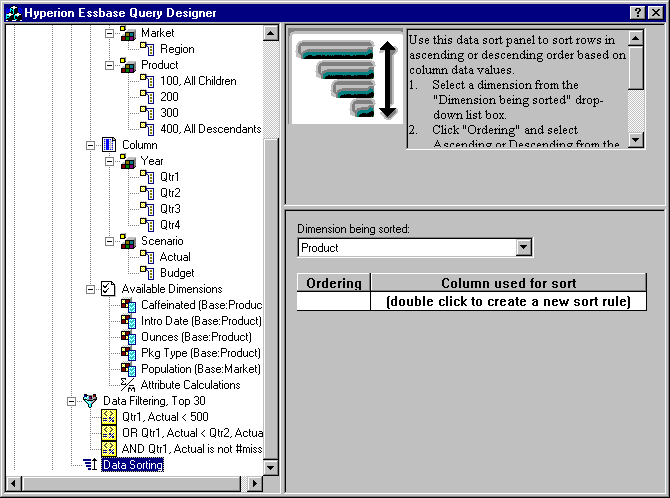Collapse the Scenario tree node
The height and width of the screenshot is (498, 670).
pyautogui.click(x=109, y=241)
